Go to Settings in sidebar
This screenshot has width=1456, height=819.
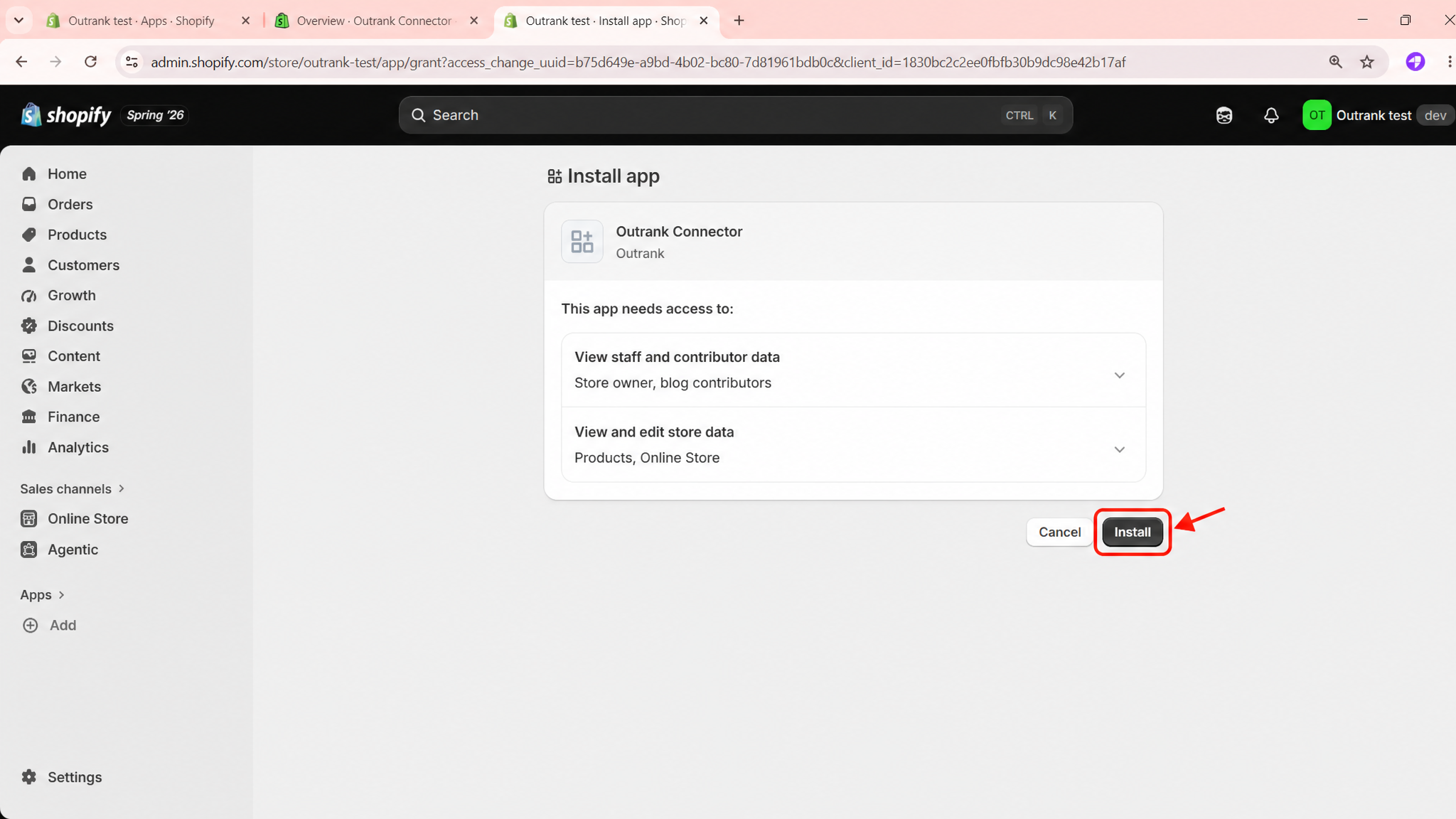[75, 777]
